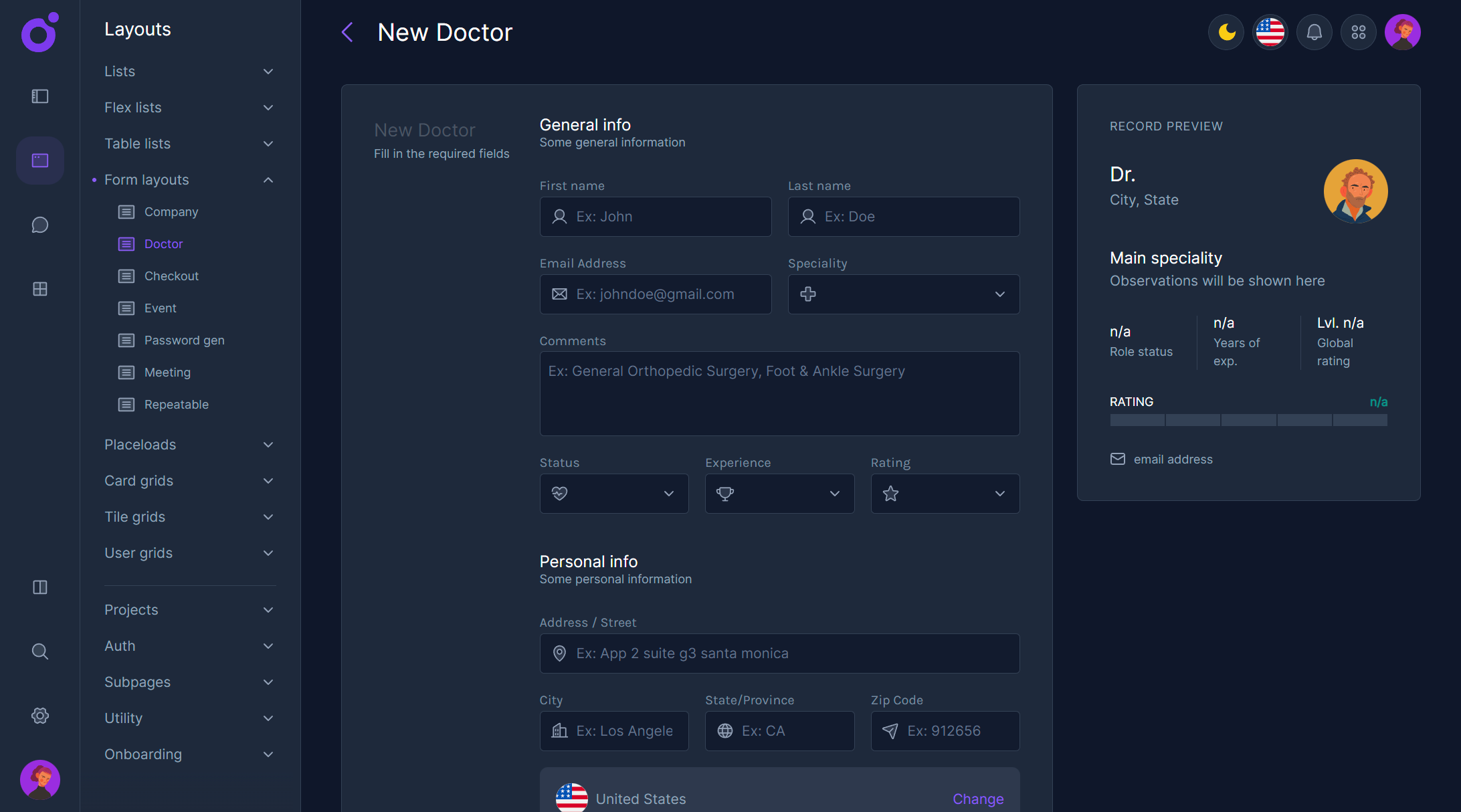Click the Change country link
The width and height of the screenshot is (1461, 812).
pyautogui.click(x=977, y=799)
